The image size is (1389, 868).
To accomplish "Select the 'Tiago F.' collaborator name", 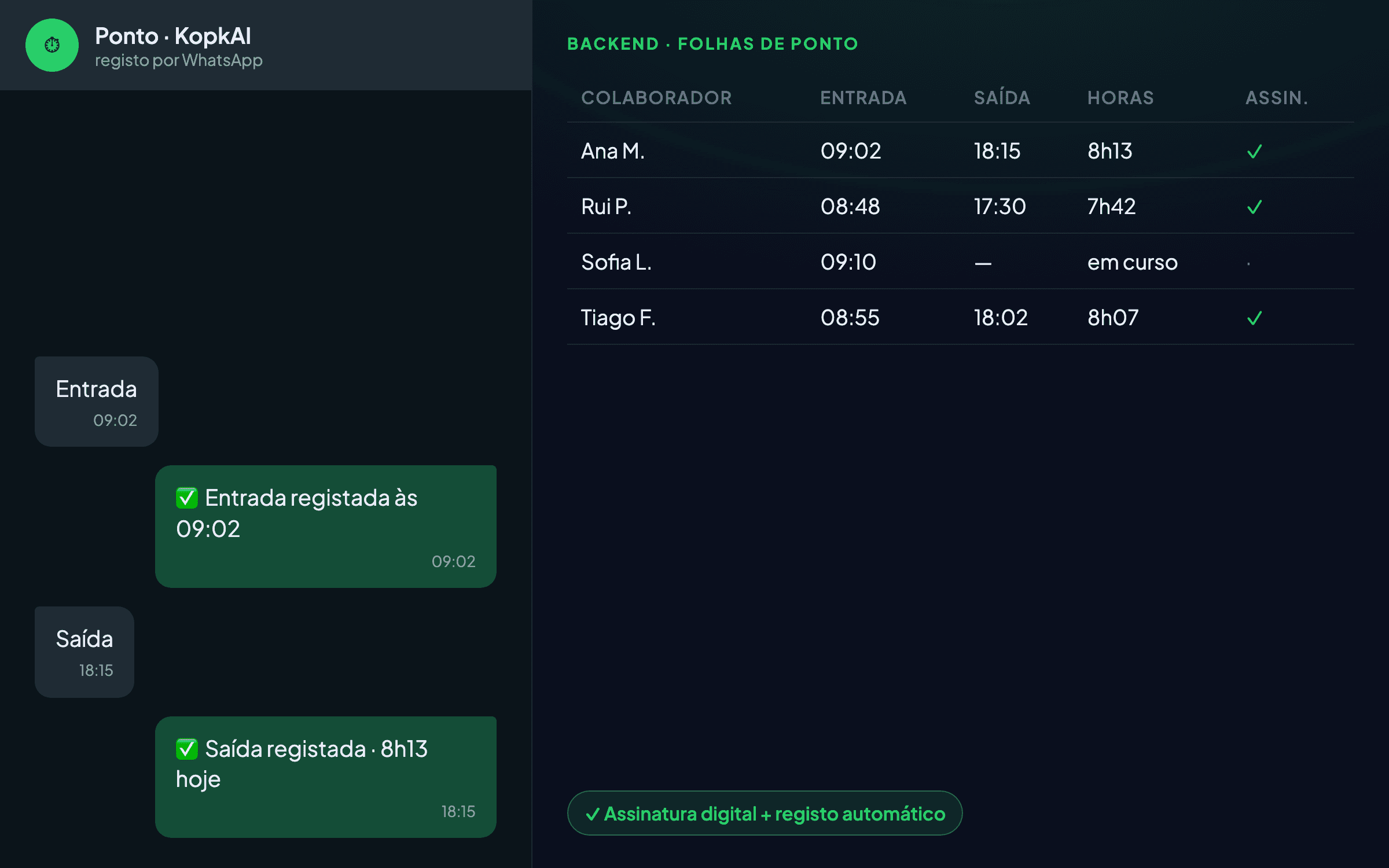I will tap(618, 318).
